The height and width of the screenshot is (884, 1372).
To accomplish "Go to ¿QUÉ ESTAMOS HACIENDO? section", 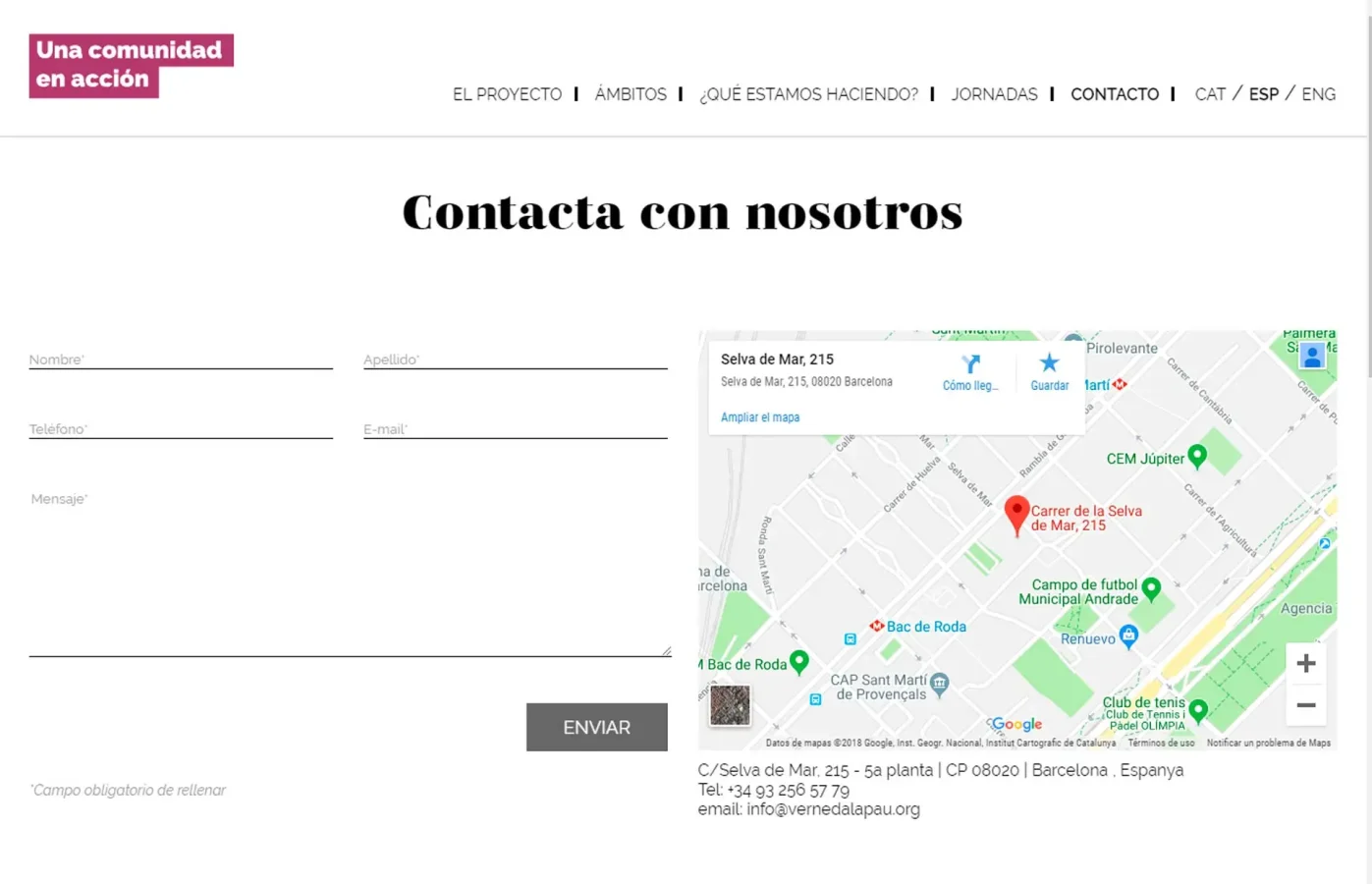I will coord(808,94).
